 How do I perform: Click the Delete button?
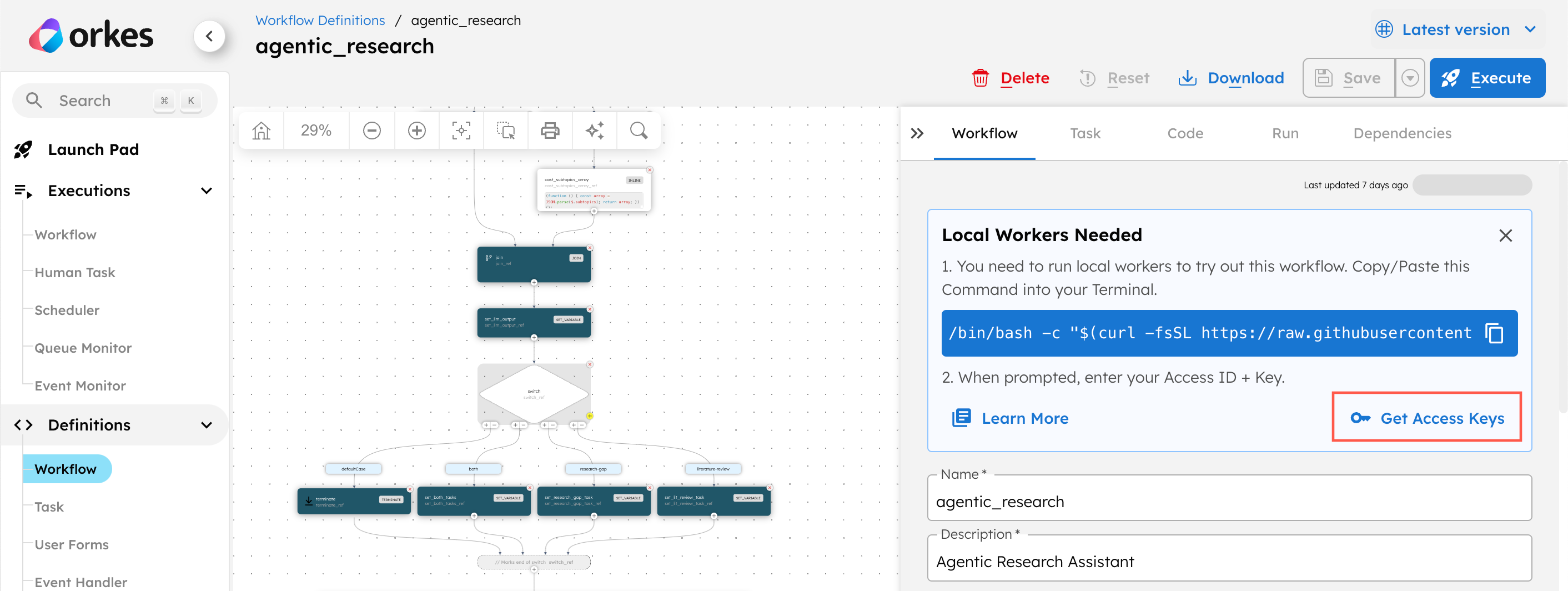[x=1011, y=78]
